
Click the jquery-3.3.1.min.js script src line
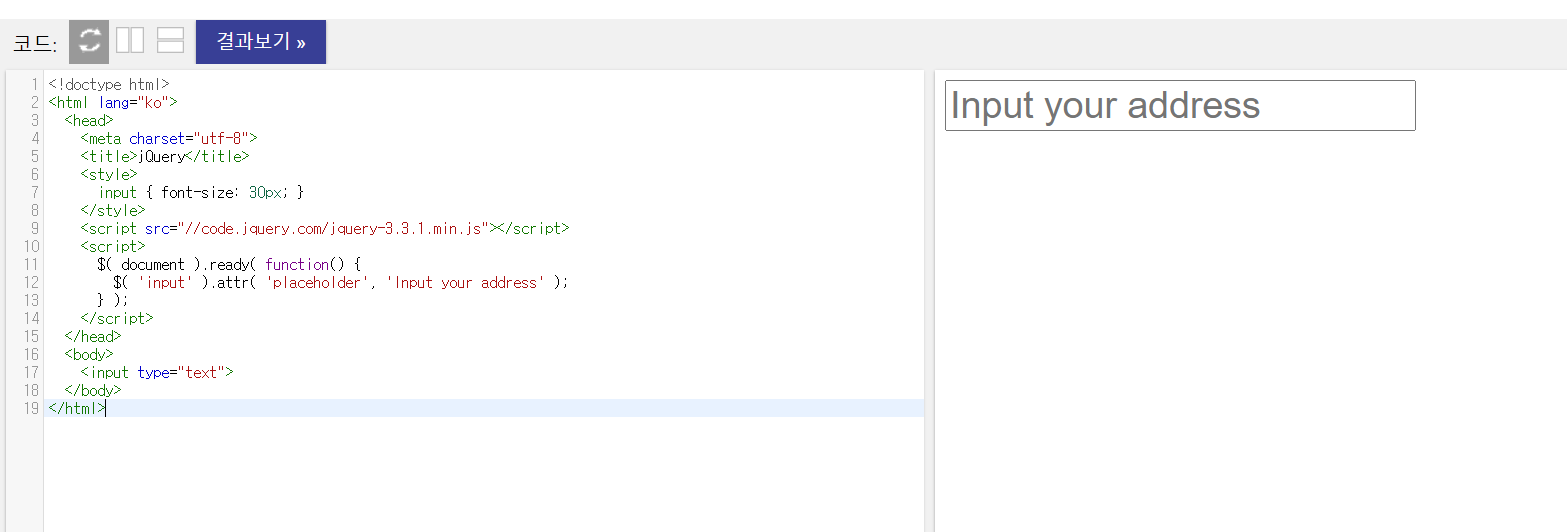point(325,228)
